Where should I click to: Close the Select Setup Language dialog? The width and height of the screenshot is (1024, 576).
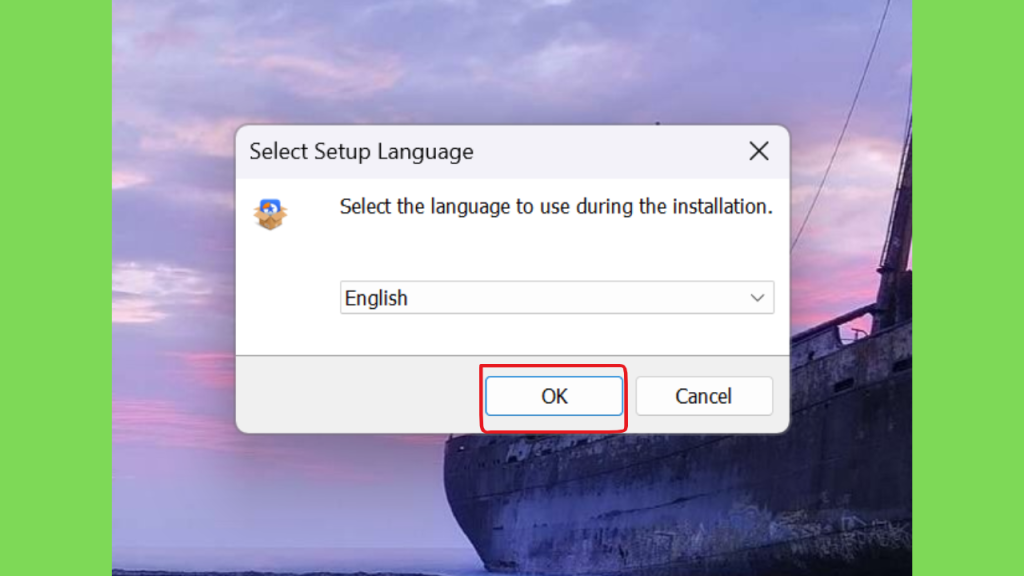[x=759, y=151]
